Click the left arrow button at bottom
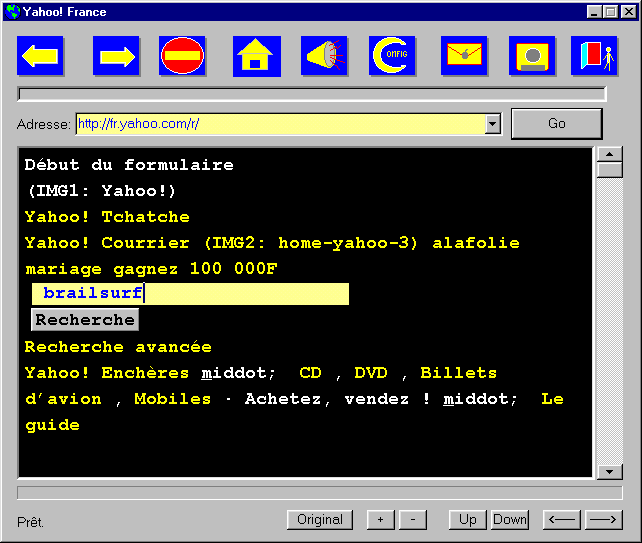The height and width of the screenshot is (543, 642). 562,520
